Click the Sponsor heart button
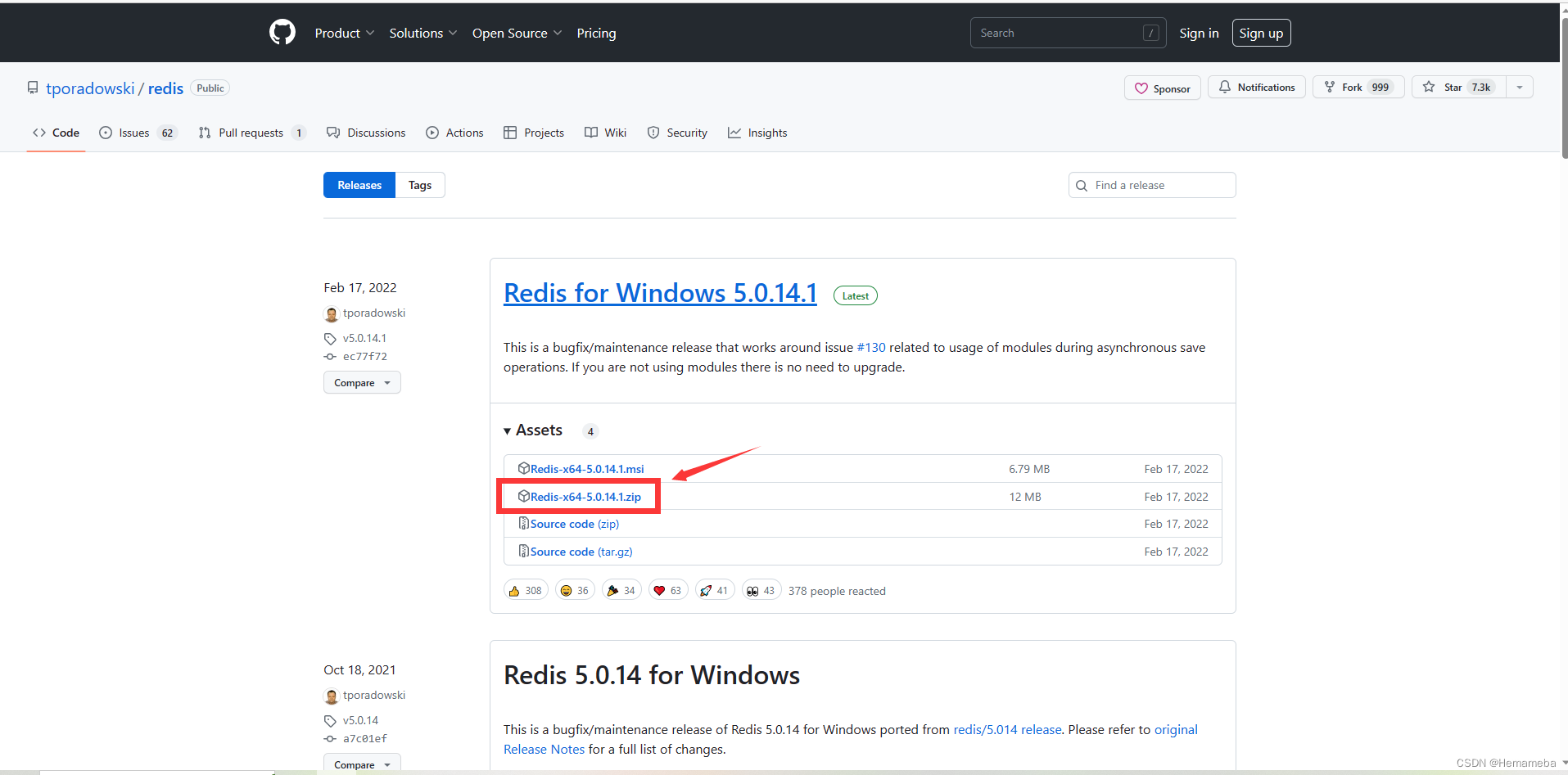1568x775 pixels. point(1162,88)
